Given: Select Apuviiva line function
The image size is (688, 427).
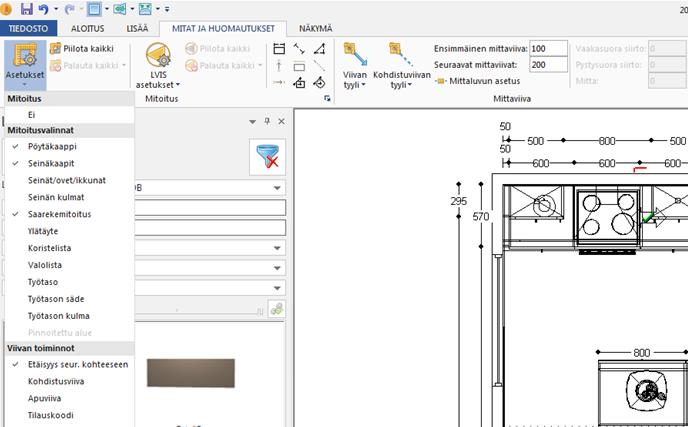Looking at the screenshot, I should 69,398.
